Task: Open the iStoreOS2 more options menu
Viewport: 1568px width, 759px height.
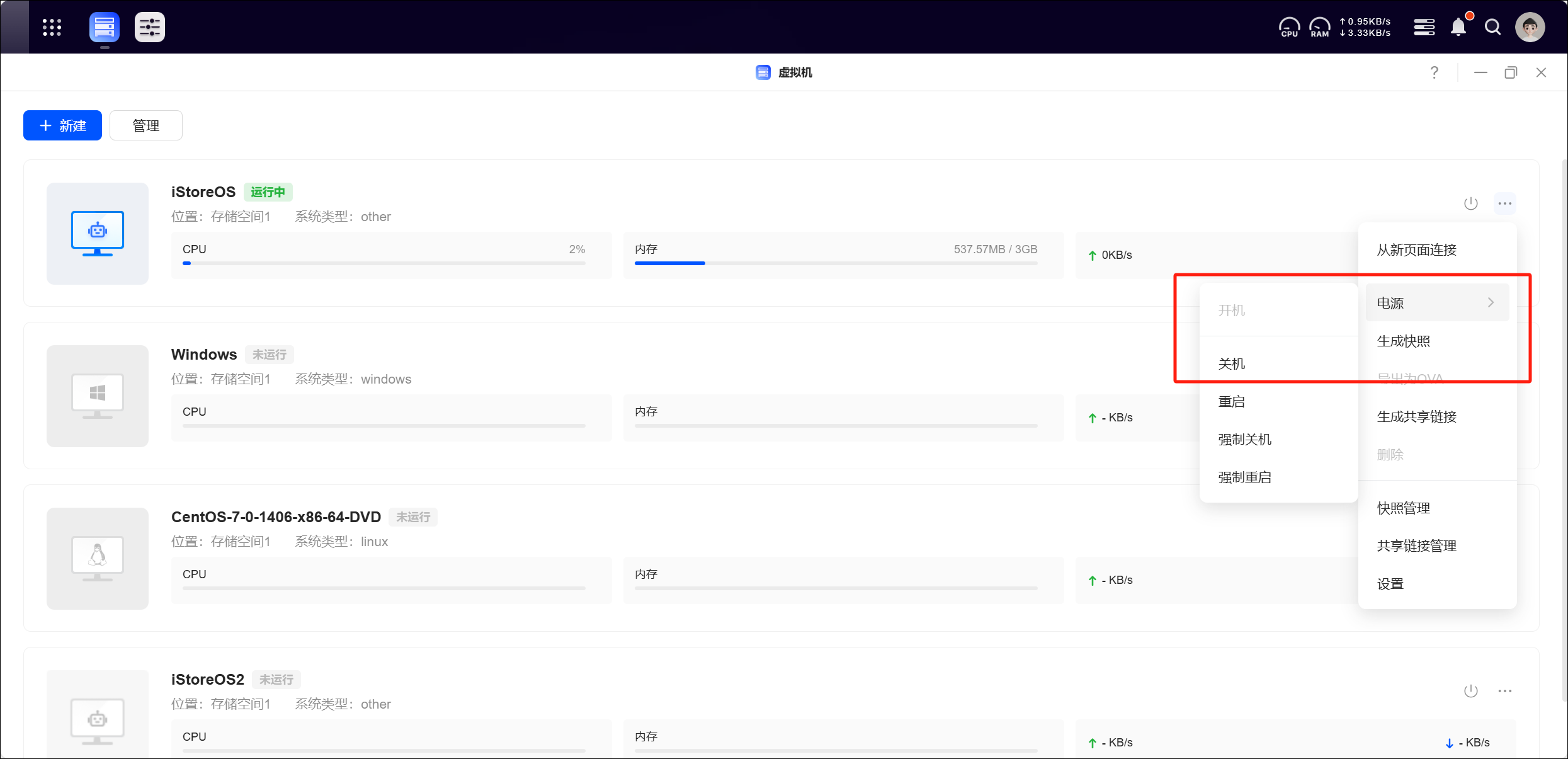Action: click(x=1504, y=691)
